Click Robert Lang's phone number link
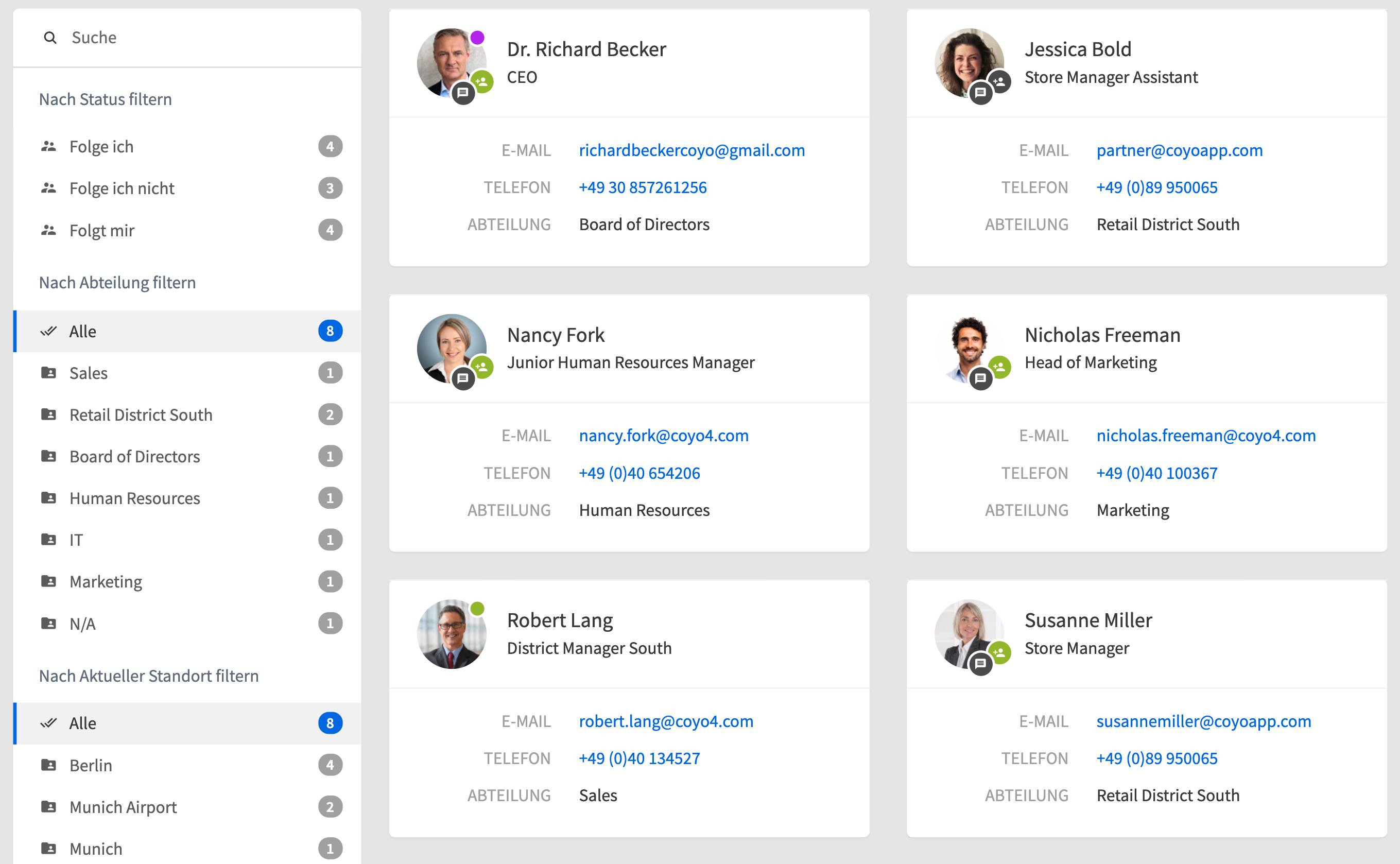Viewport: 1400px width, 864px height. (639, 758)
